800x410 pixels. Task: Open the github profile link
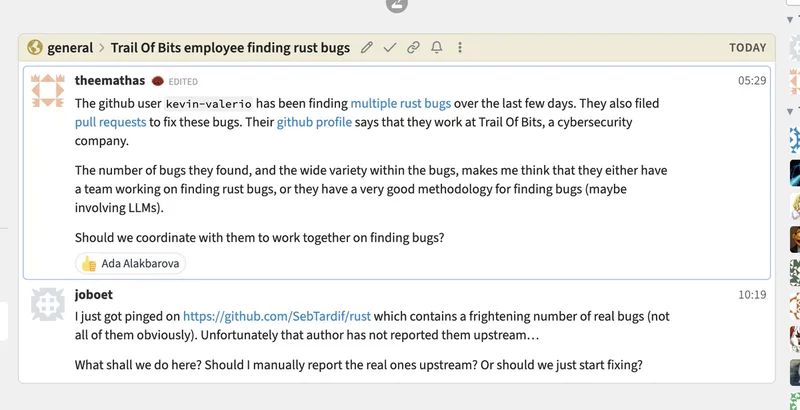(x=314, y=122)
